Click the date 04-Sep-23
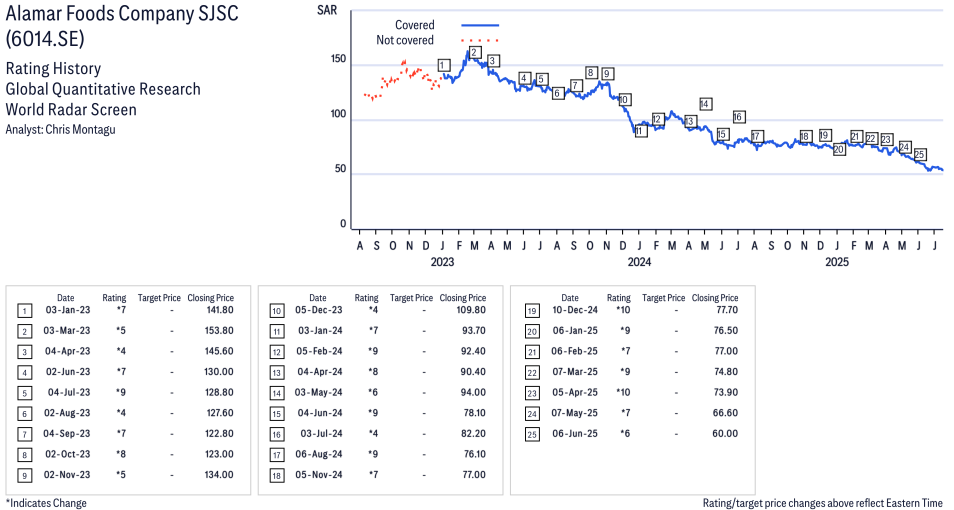Viewport: 954px width, 510px height. click(66, 434)
